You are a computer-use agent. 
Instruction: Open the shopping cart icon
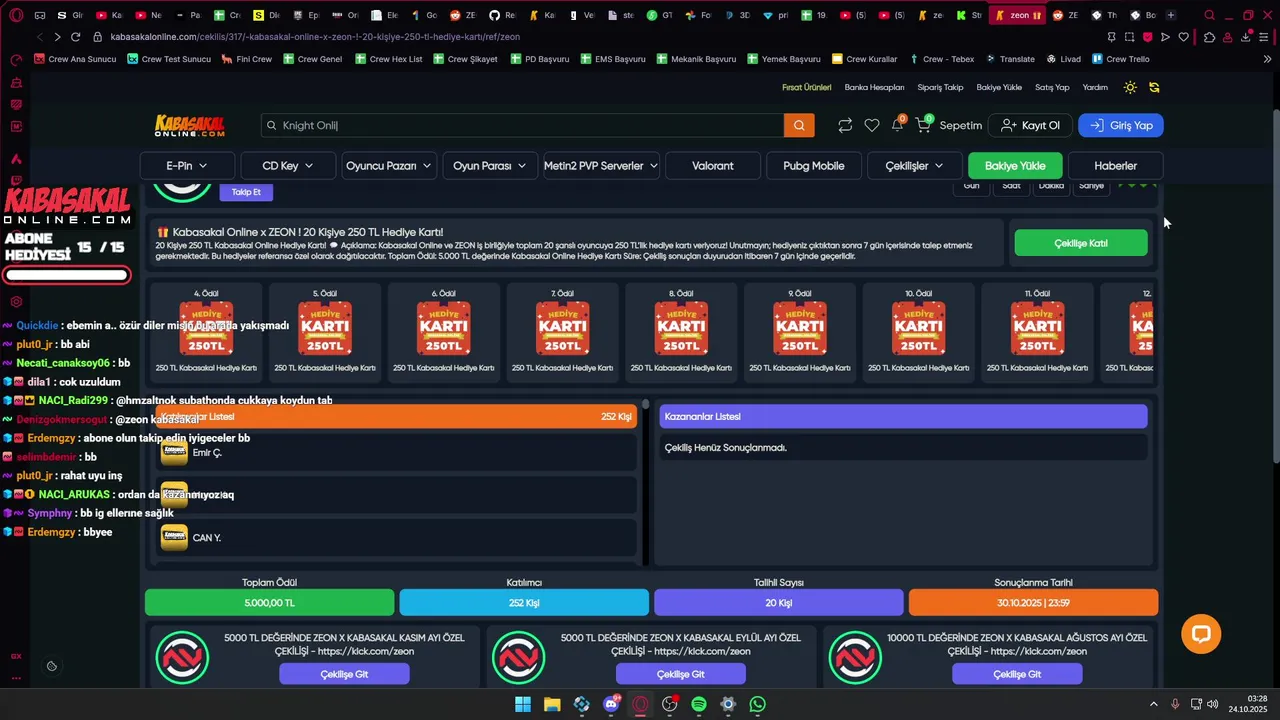[923, 125]
